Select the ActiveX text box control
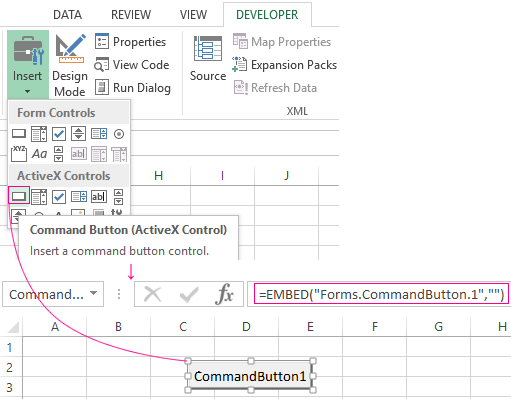The image size is (511, 399). 99,197
